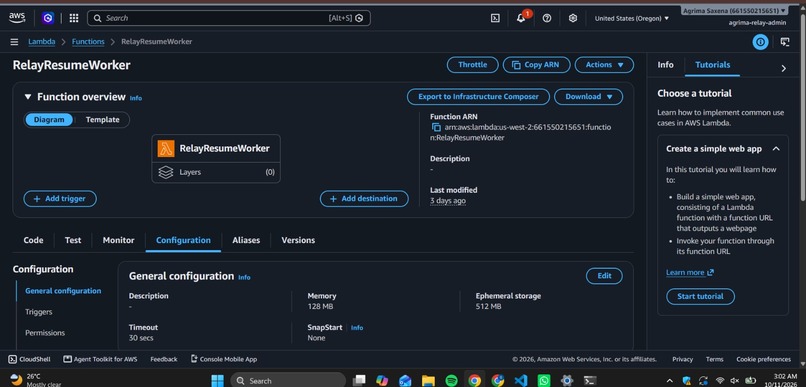Collapse the Function overview section
The width and height of the screenshot is (806, 387).
tap(28, 97)
